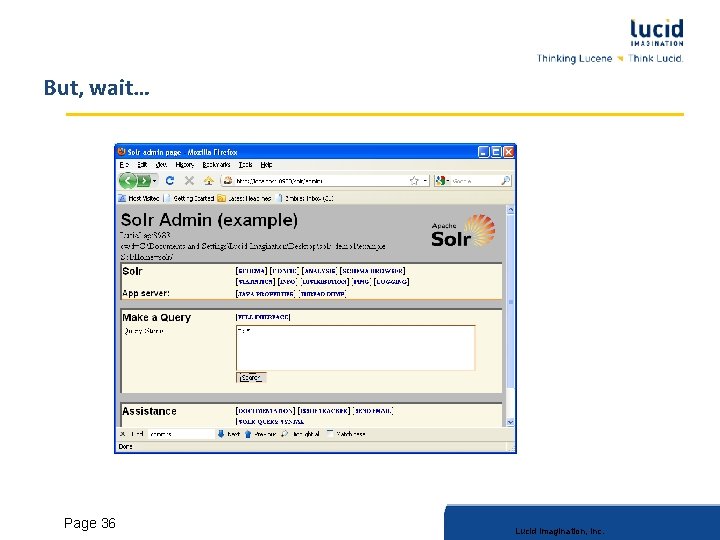Screen dimensions: 720x540
Task: Open the location bar history dropdown
Action: [425, 181]
